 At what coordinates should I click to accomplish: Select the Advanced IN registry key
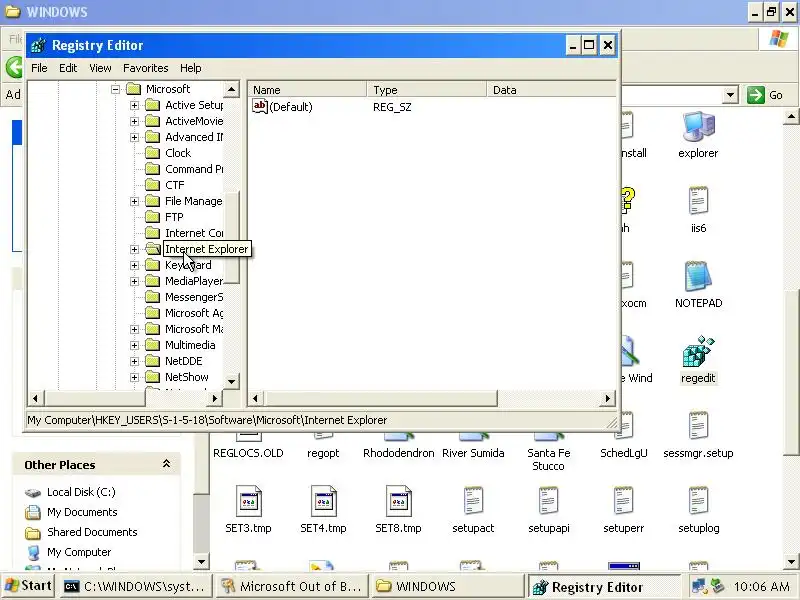[194, 137]
